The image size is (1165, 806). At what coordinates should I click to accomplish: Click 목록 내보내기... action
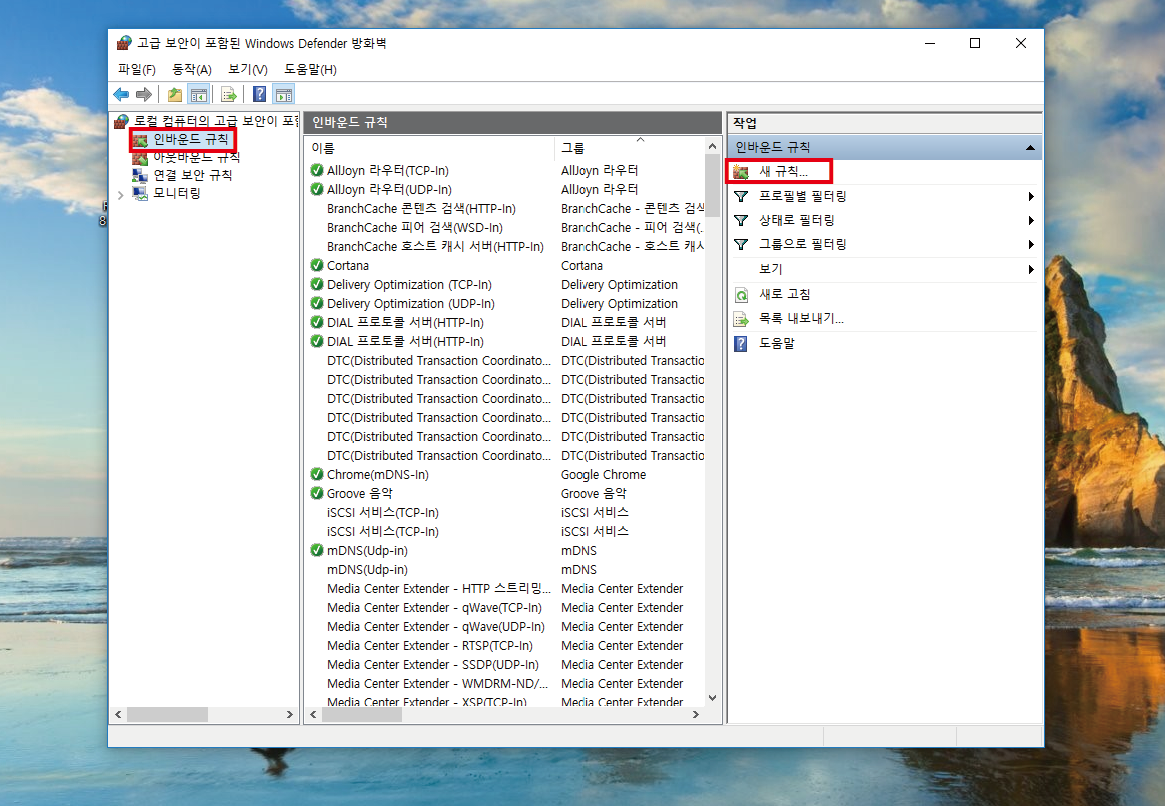click(x=801, y=319)
